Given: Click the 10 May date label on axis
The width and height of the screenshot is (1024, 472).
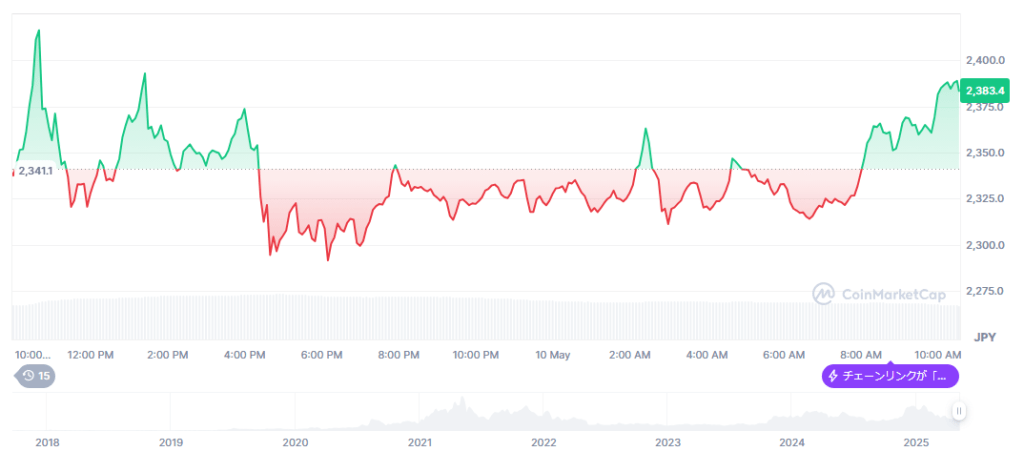Looking at the screenshot, I should pos(552,355).
